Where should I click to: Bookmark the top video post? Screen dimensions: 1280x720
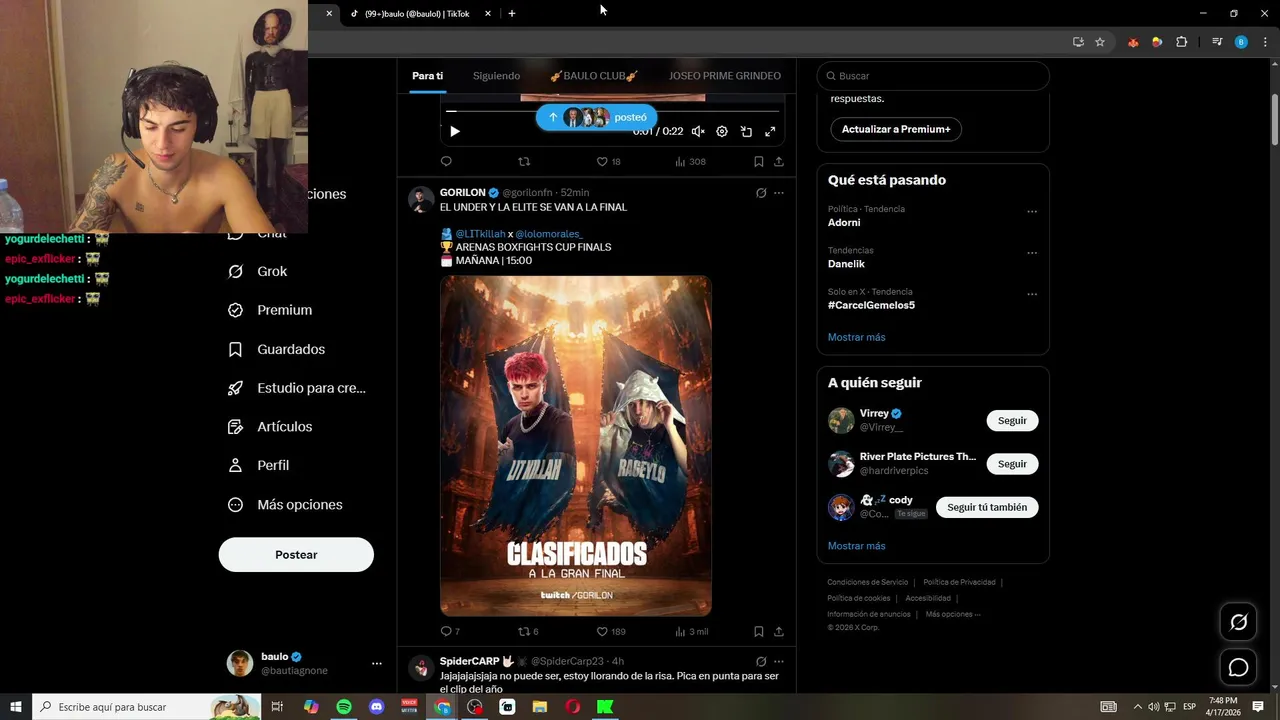point(759,161)
